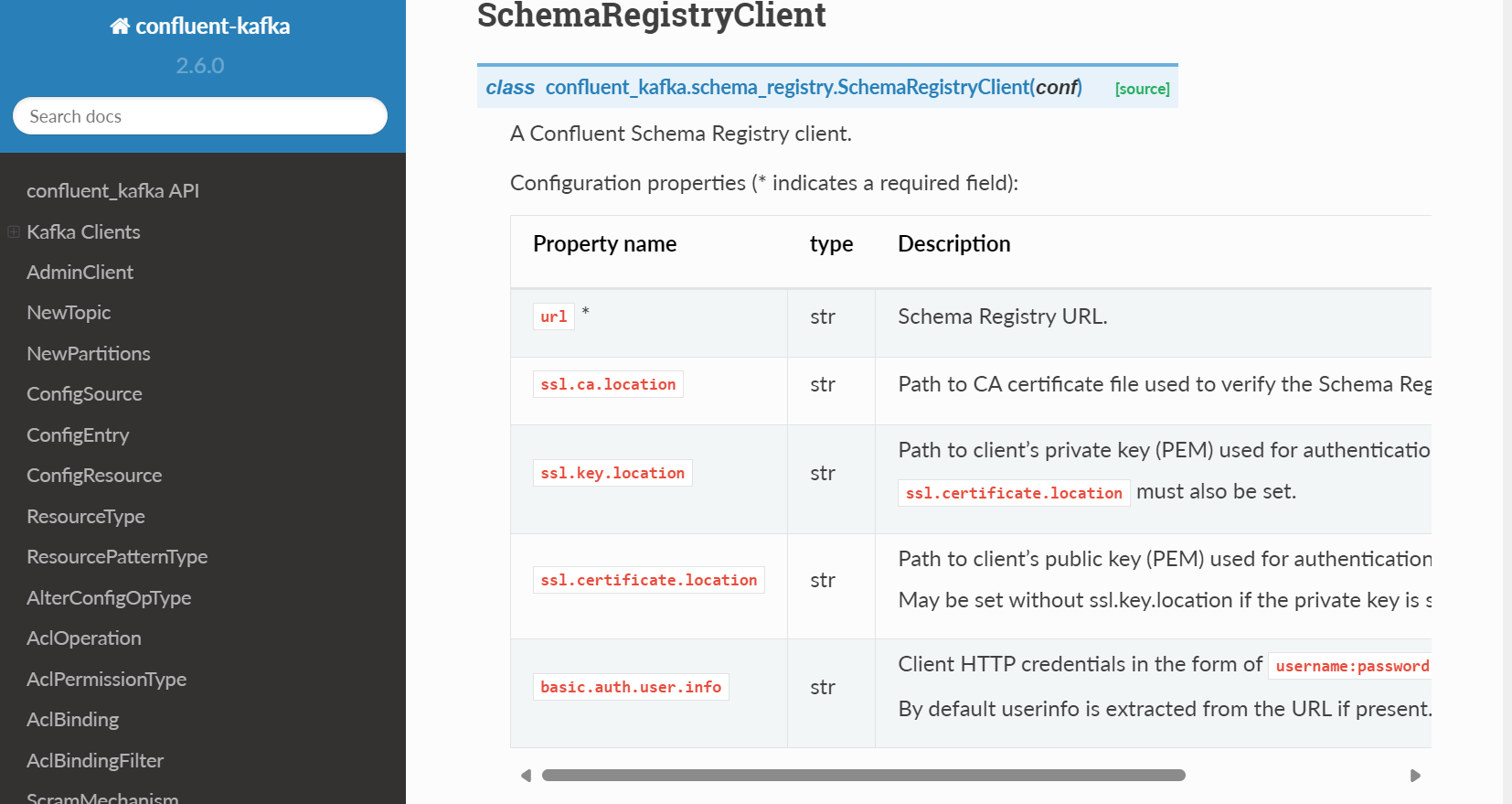Click the table's left scroll arrow
1512x804 pixels.
(526, 776)
